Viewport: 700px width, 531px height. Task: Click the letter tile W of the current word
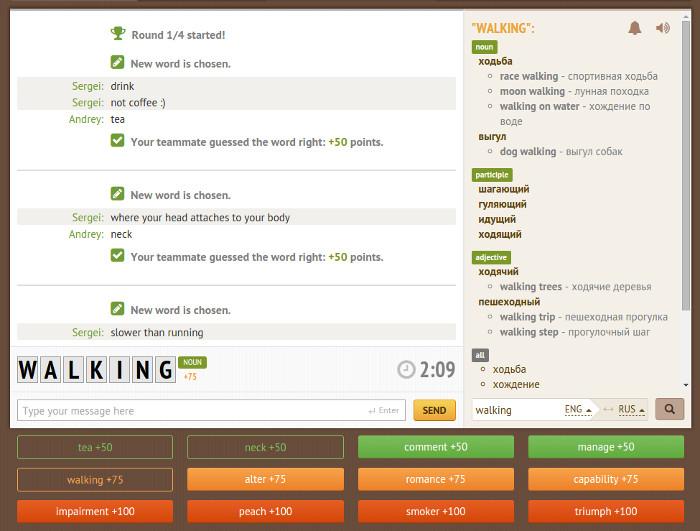(28, 370)
